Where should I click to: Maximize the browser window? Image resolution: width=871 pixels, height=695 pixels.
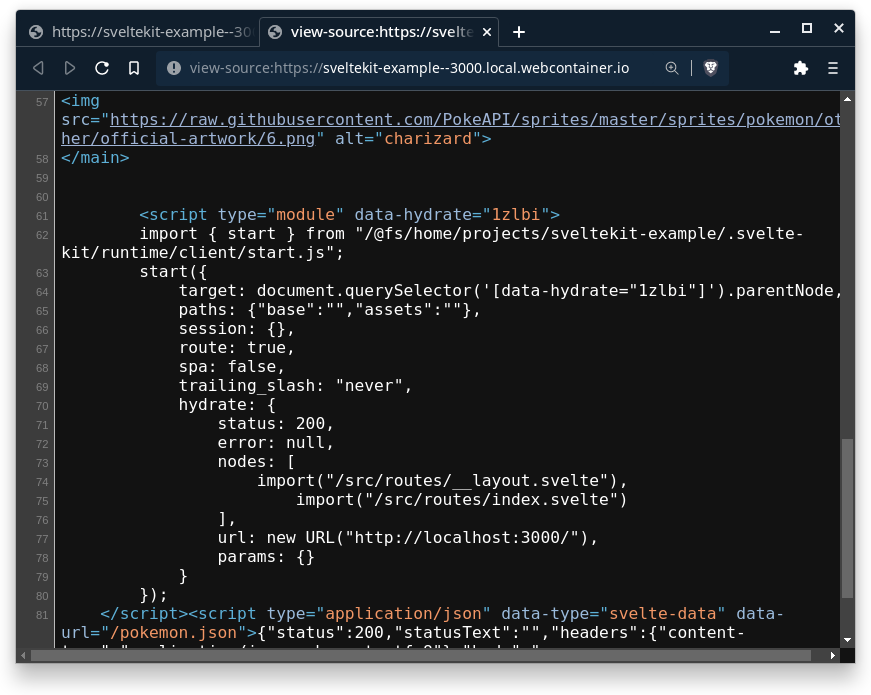click(x=807, y=28)
